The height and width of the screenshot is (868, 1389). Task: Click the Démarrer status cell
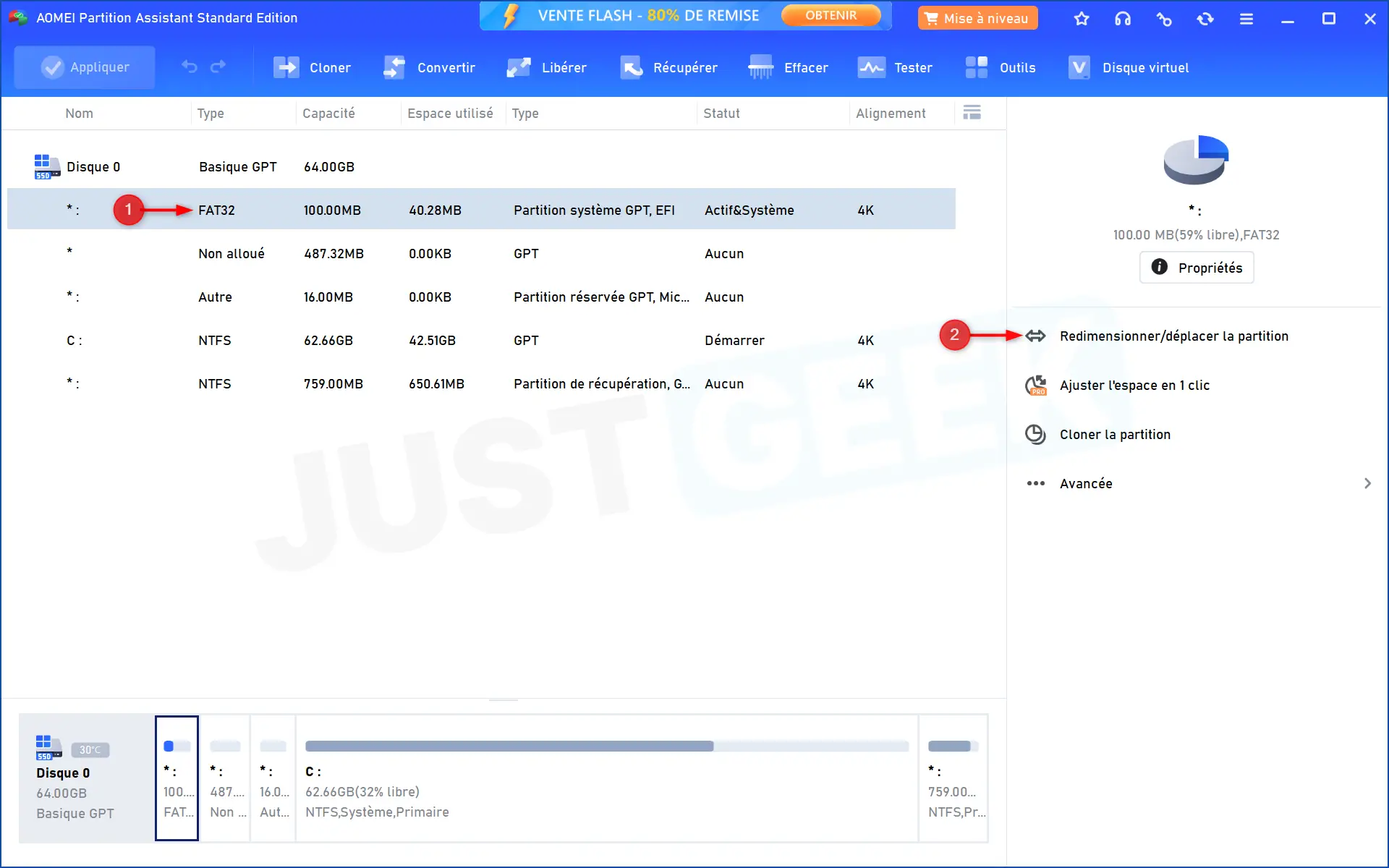734,340
